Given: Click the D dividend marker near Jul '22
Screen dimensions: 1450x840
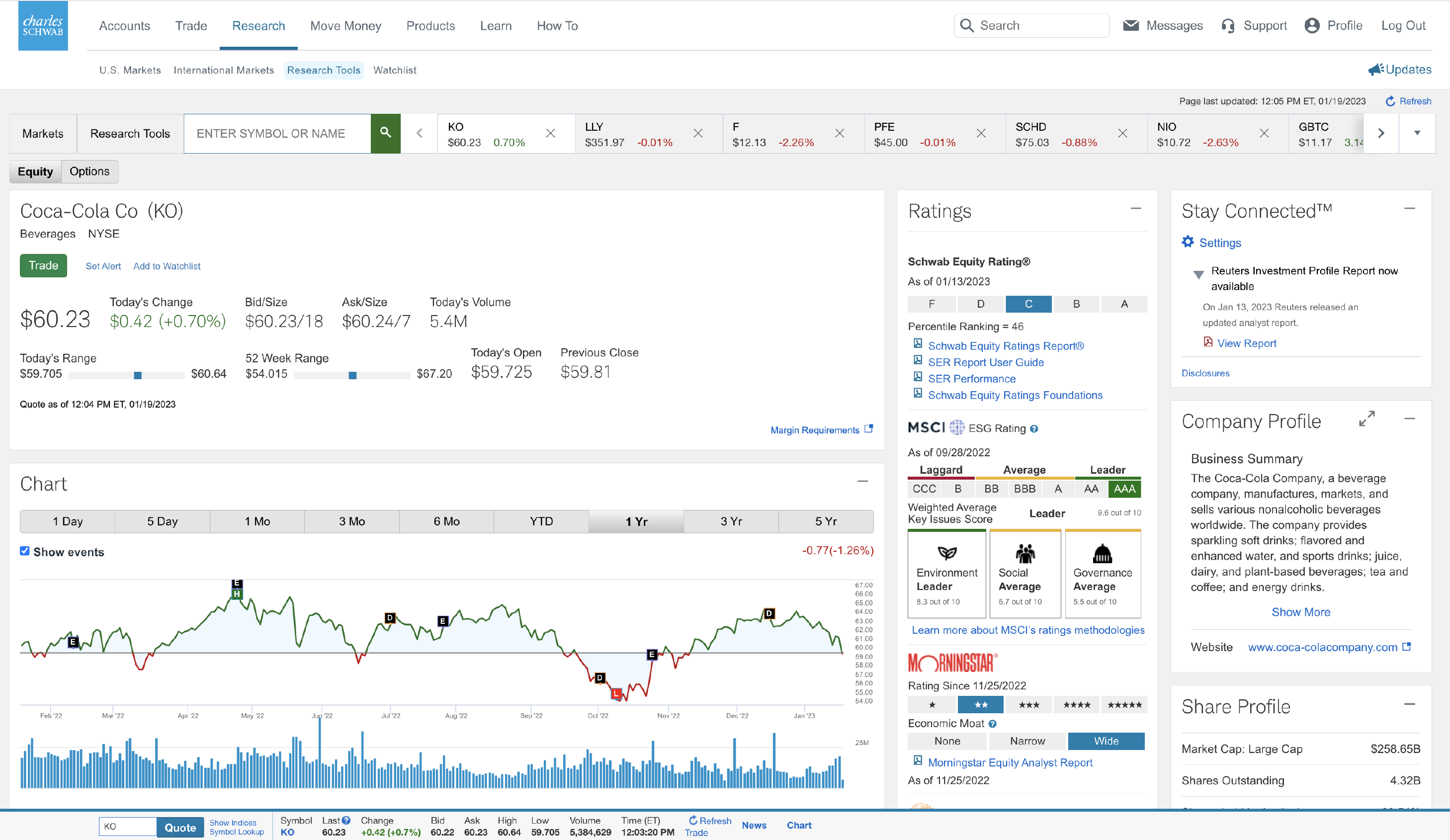Looking at the screenshot, I should click(390, 618).
